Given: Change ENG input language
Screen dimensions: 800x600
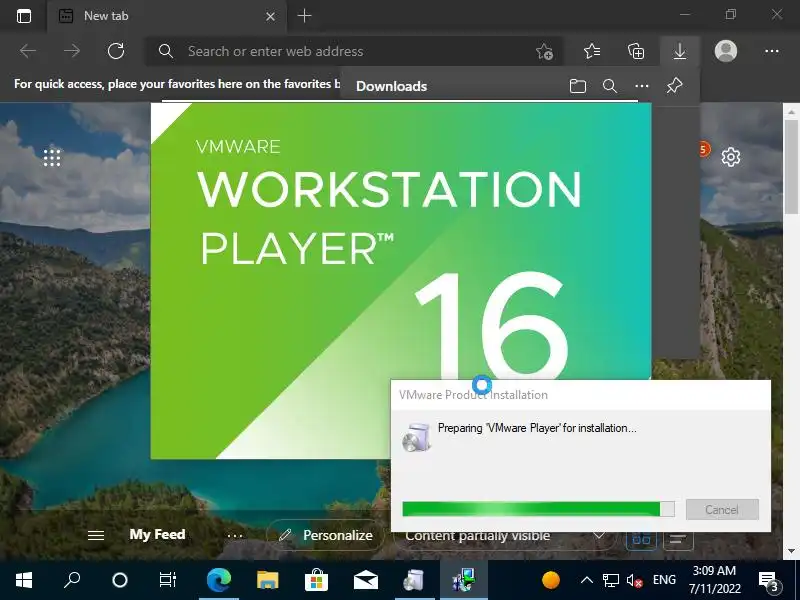Looking at the screenshot, I should tap(664, 580).
